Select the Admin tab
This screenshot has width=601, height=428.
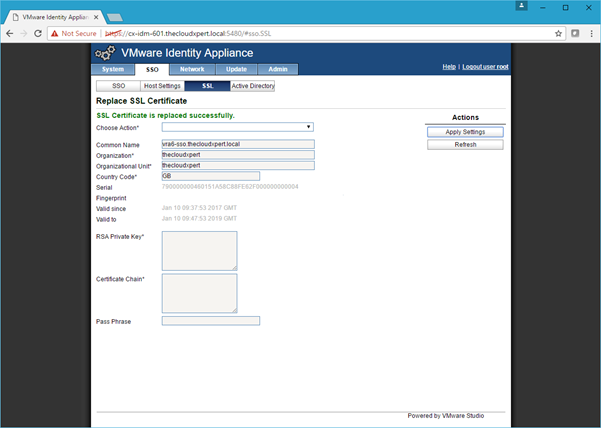pos(277,69)
